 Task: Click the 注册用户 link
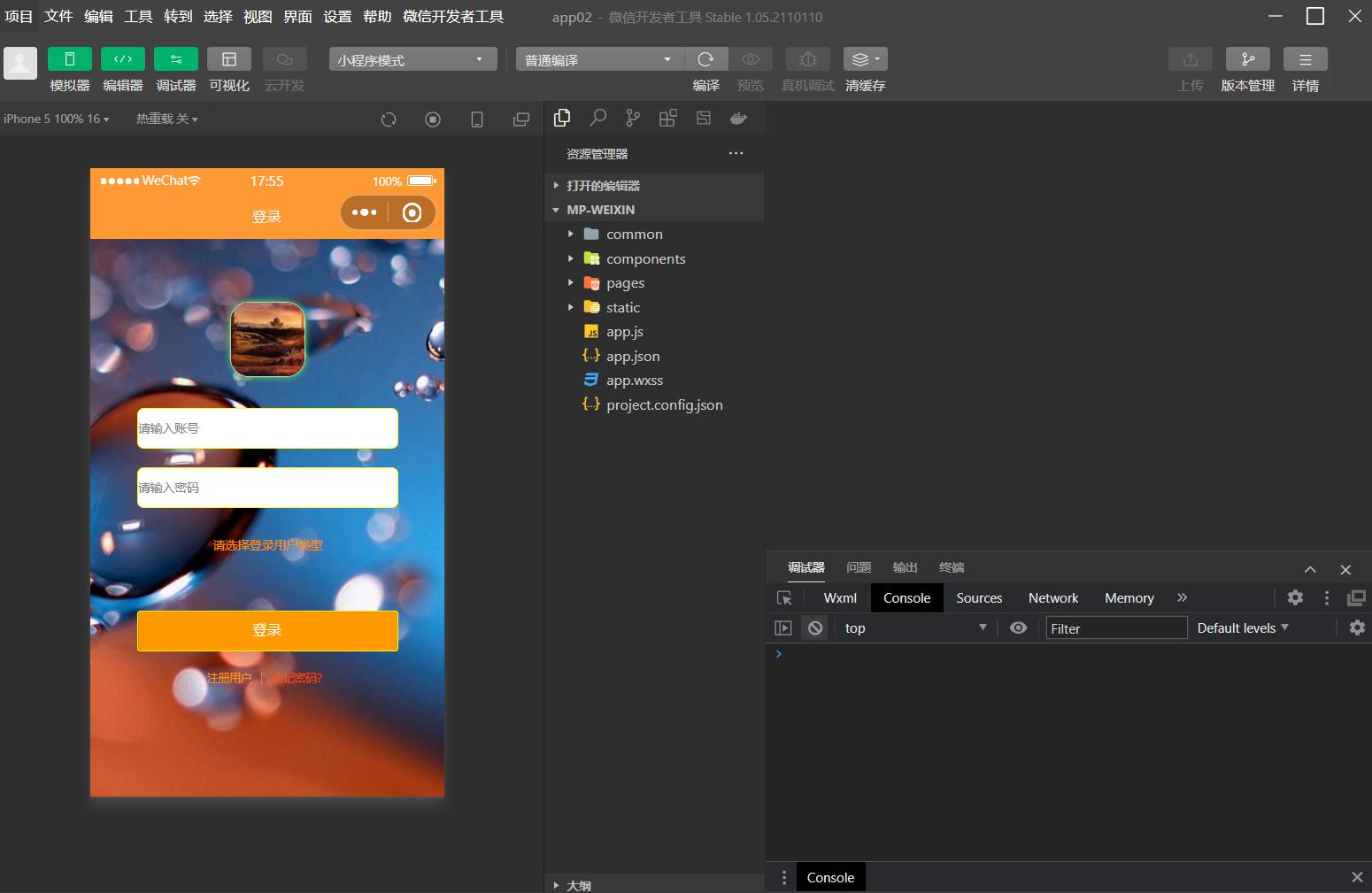click(x=229, y=678)
